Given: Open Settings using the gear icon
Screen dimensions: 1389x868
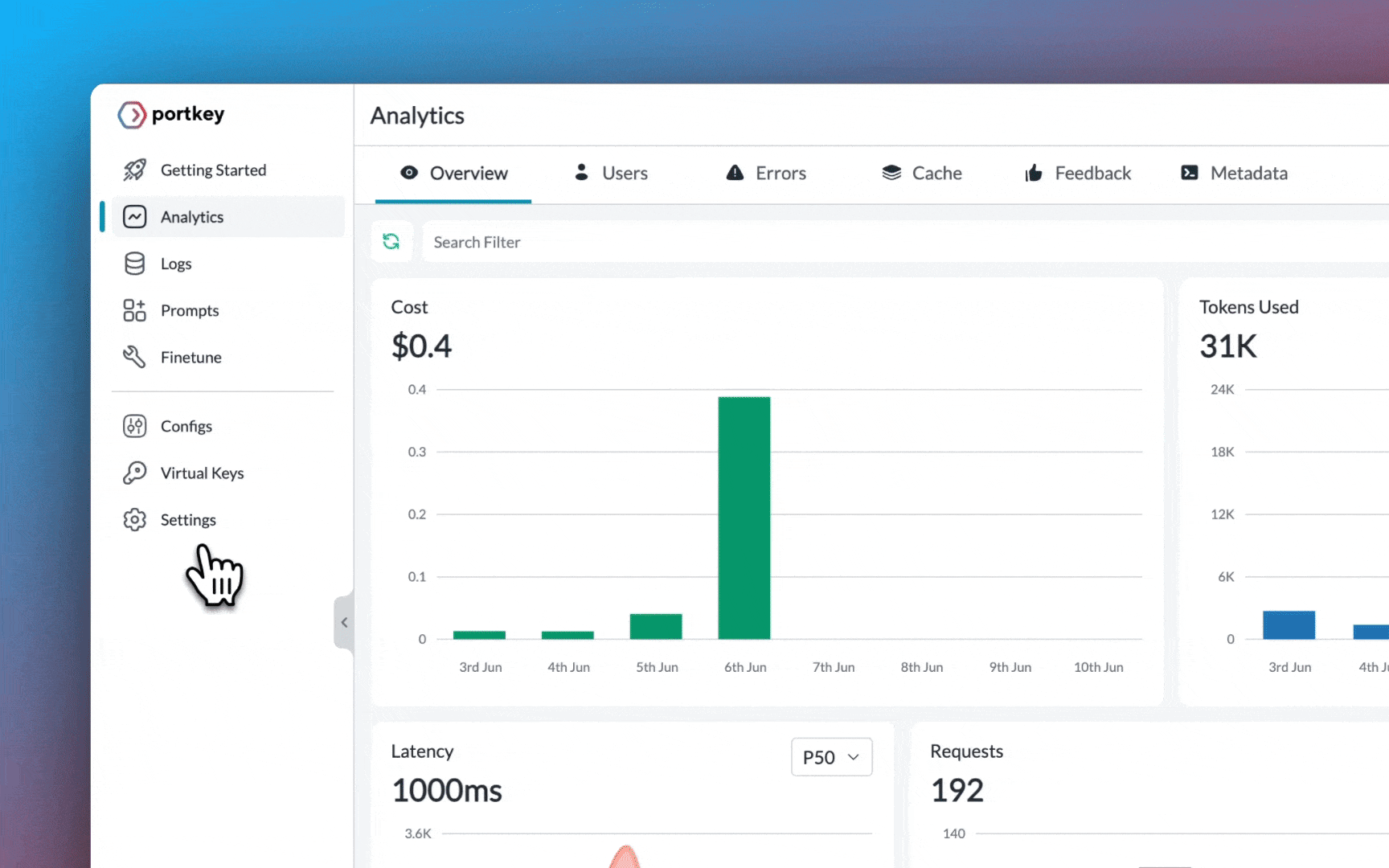Looking at the screenshot, I should coord(134,520).
